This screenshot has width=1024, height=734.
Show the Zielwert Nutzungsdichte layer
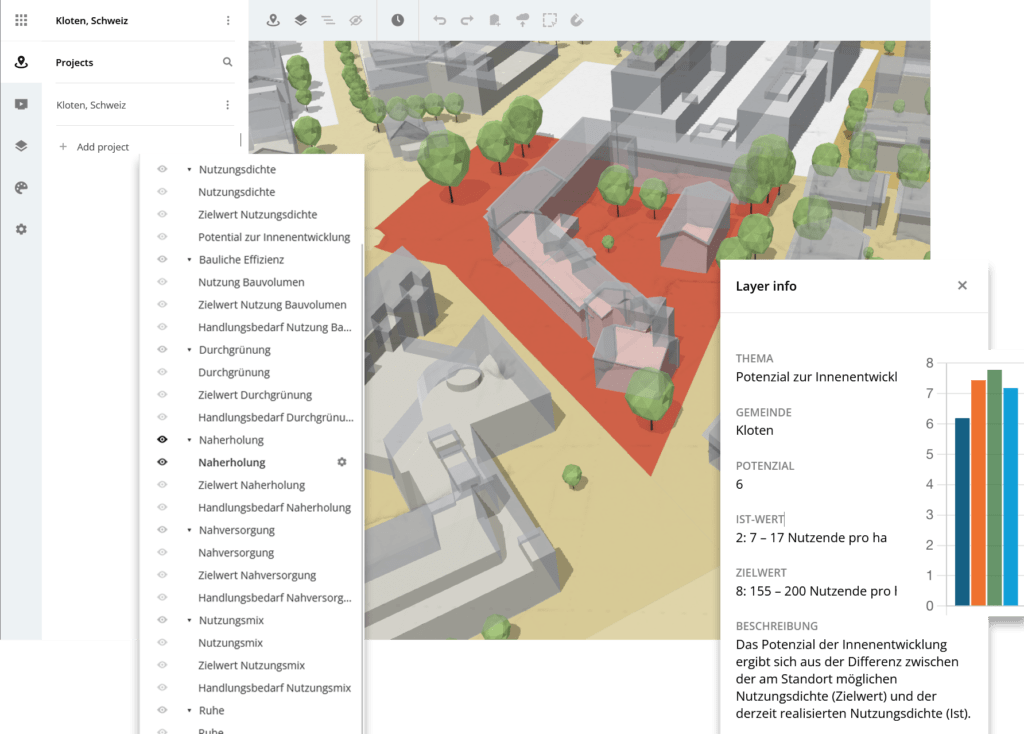tap(162, 215)
